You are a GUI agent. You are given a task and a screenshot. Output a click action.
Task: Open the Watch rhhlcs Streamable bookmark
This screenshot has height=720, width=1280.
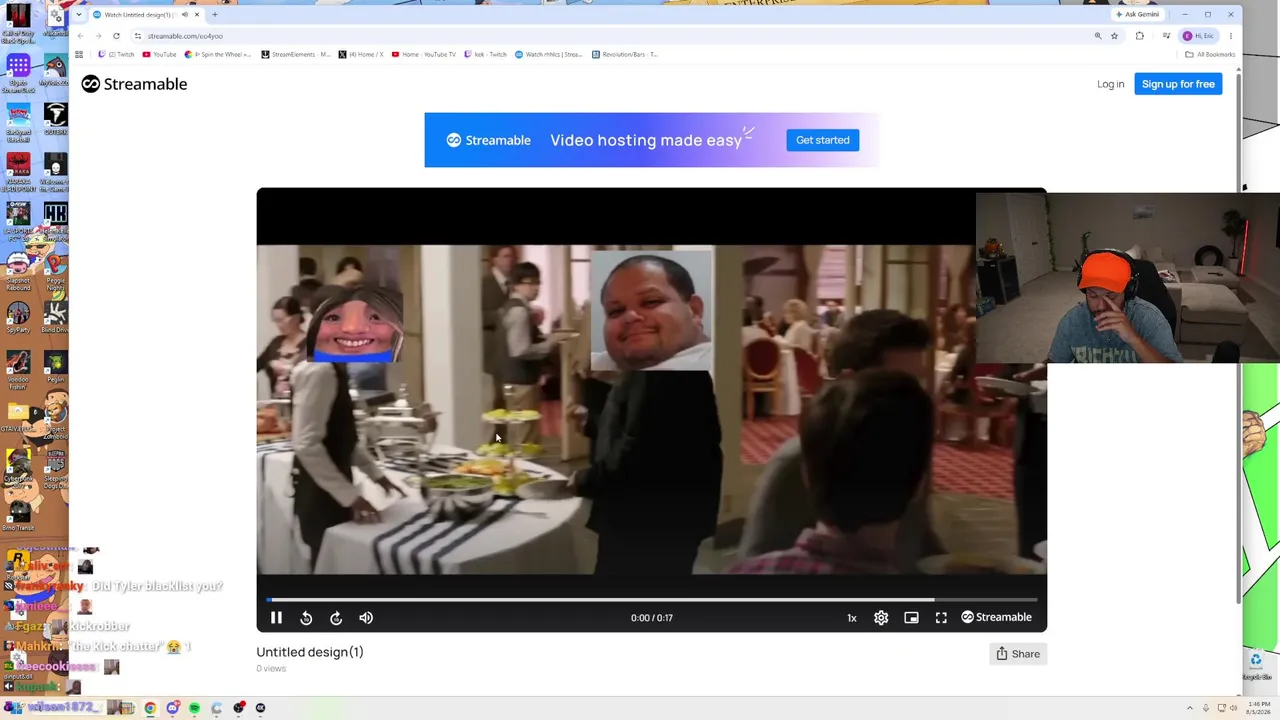pyautogui.click(x=549, y=55)
